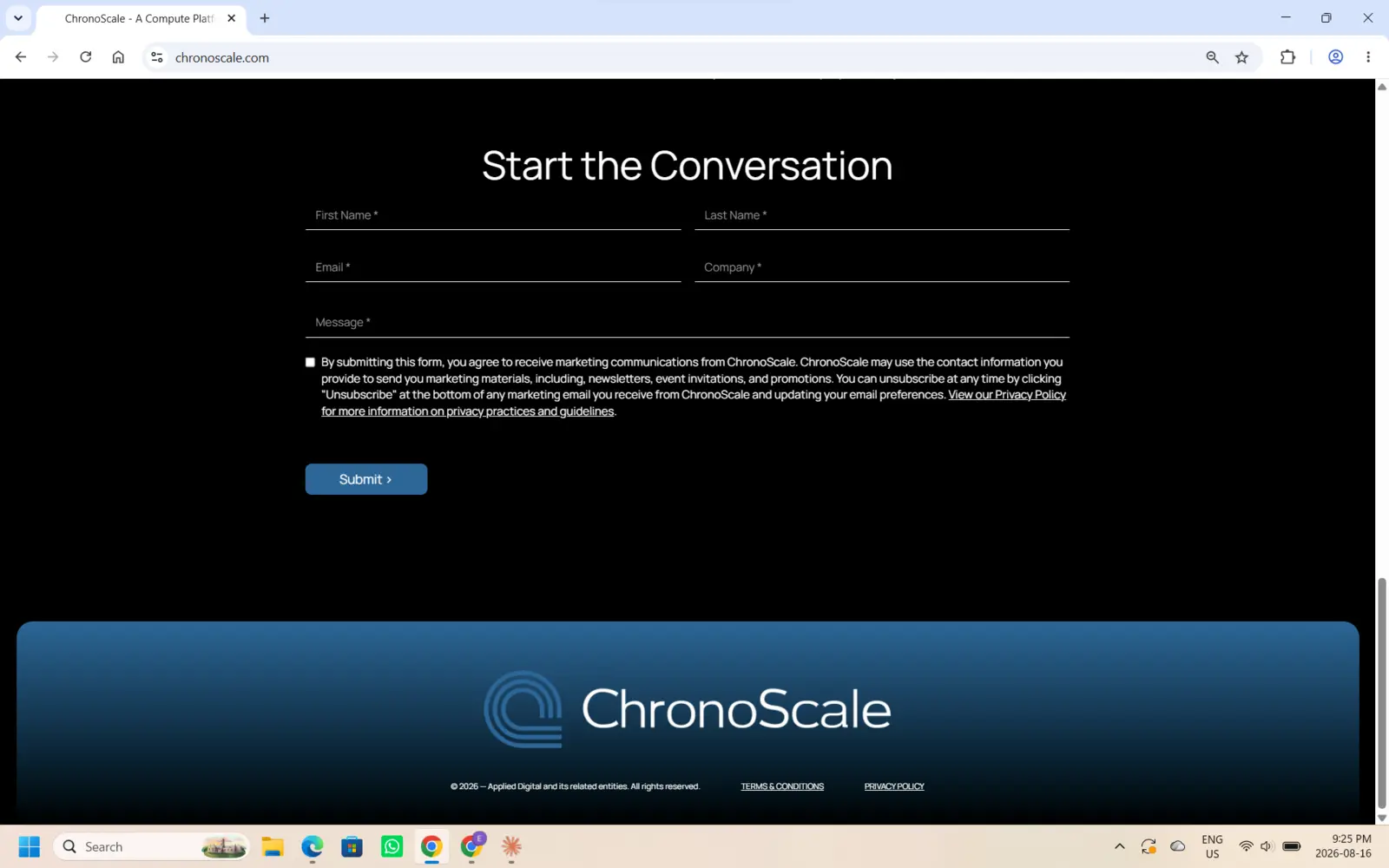Image resolution: width=1389 pixels, height=868 pixels.
Task: Select the ChronoScale browser tab
Action: [x=139, y=18]
